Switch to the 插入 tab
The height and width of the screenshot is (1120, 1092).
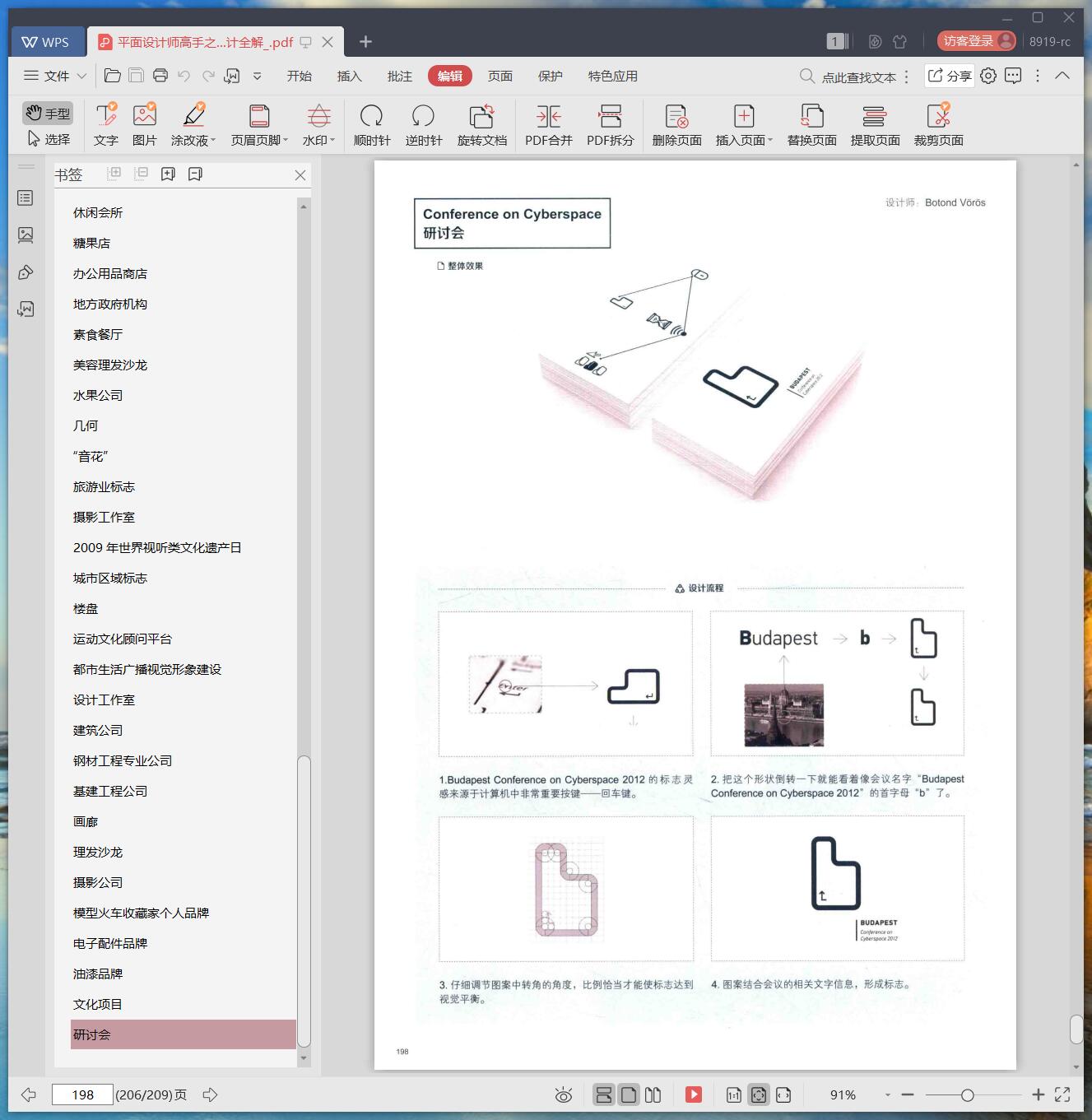pyautogui.click(x=349, y=76)
